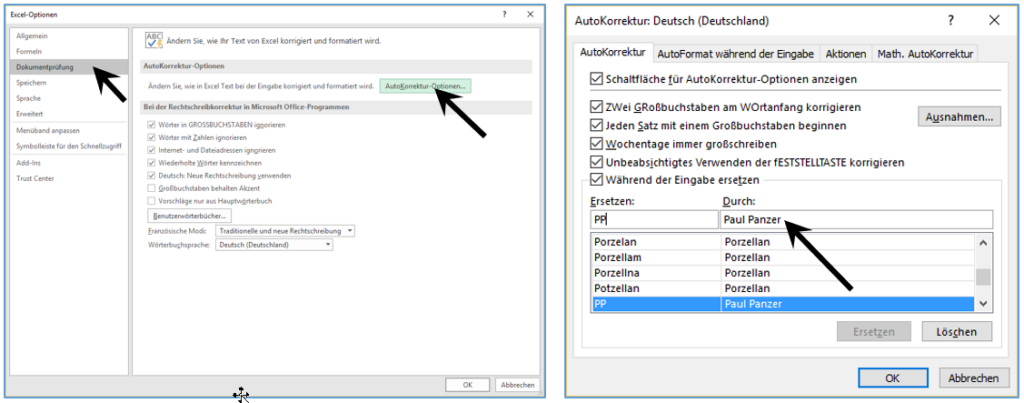The height and width of the screenshot is (403, 1024).
Task: Click the ABC proofing icon in the header
Action: point(153,40)
